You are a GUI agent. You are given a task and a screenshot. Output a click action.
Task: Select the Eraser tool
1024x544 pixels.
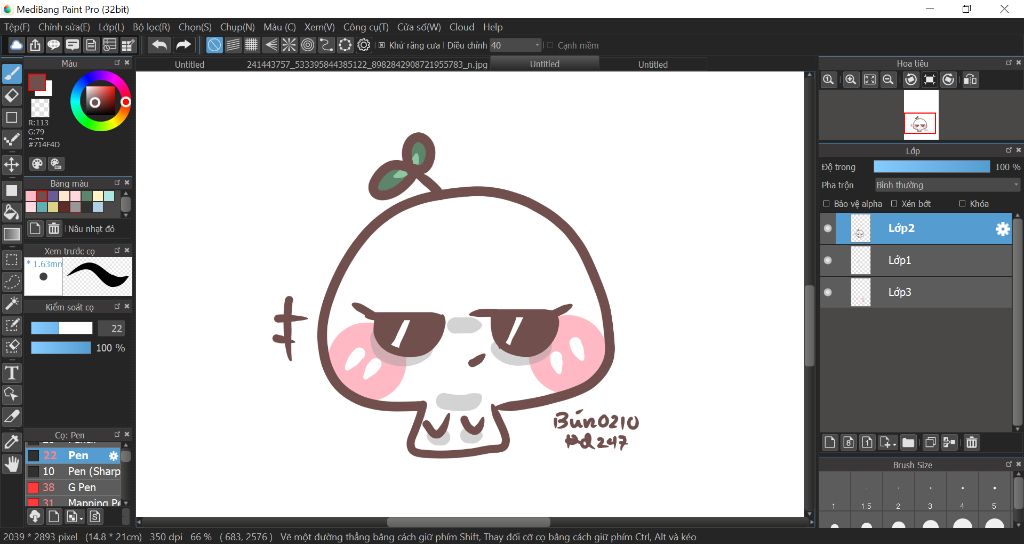coord(12,96)
